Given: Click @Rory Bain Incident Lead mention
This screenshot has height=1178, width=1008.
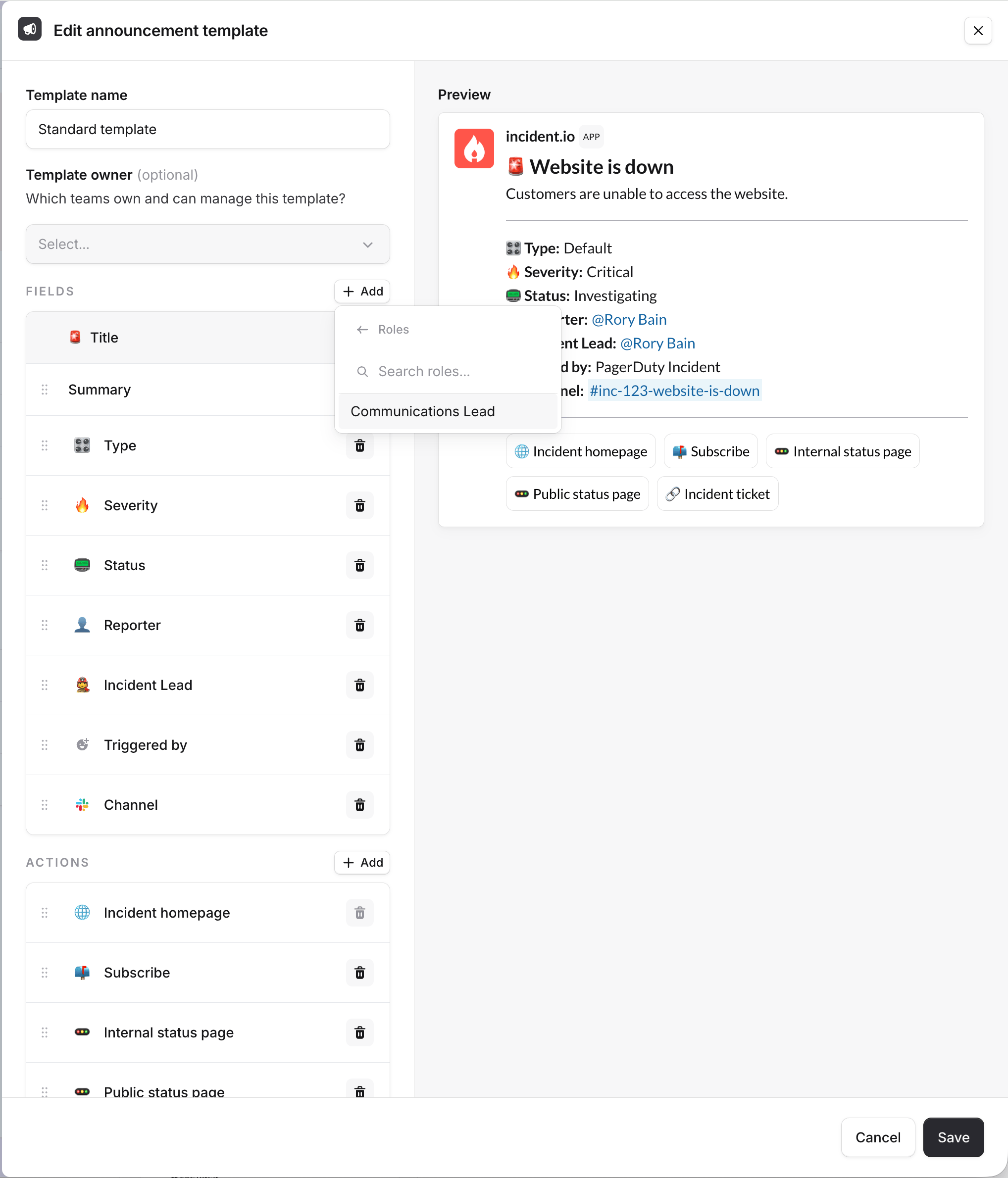Looking at the screenshot, I should (657, 344).
